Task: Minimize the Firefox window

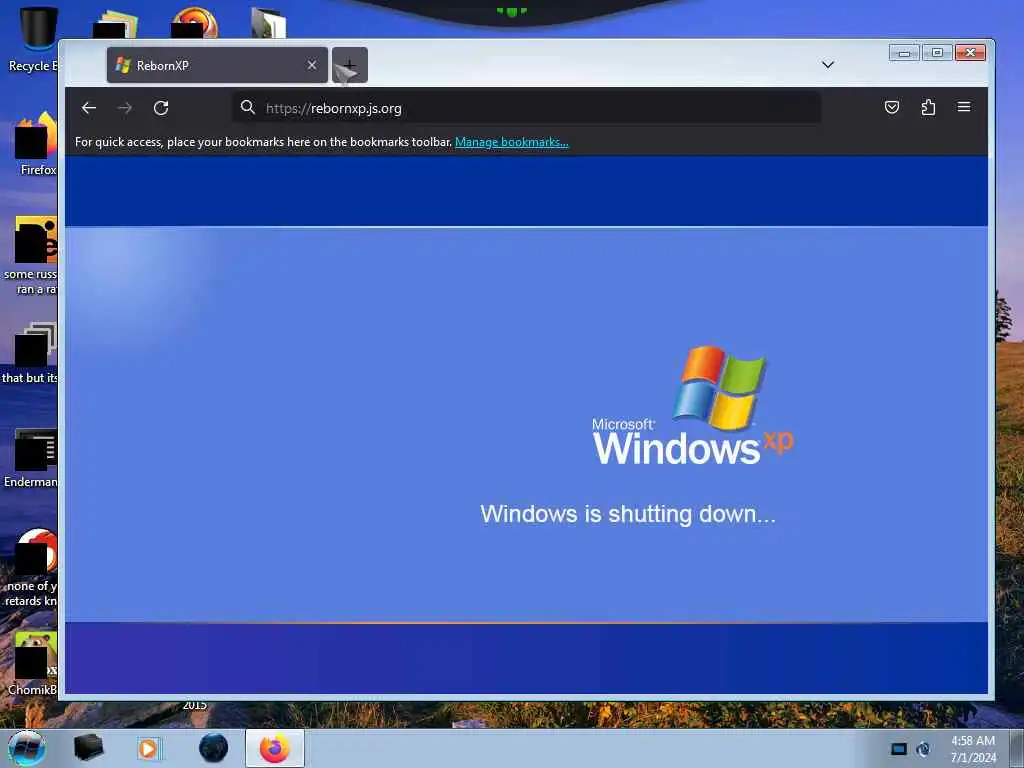Action: (904, 53)
